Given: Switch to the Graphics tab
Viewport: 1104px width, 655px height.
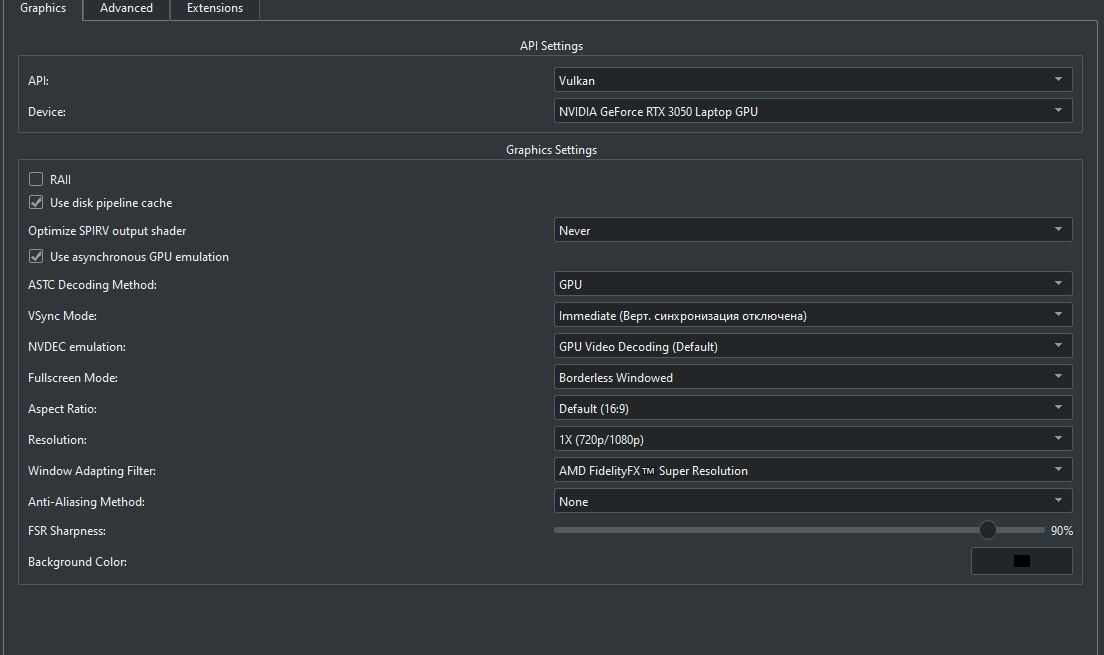Looking at the screenshot, I should (x=43, y=8).
